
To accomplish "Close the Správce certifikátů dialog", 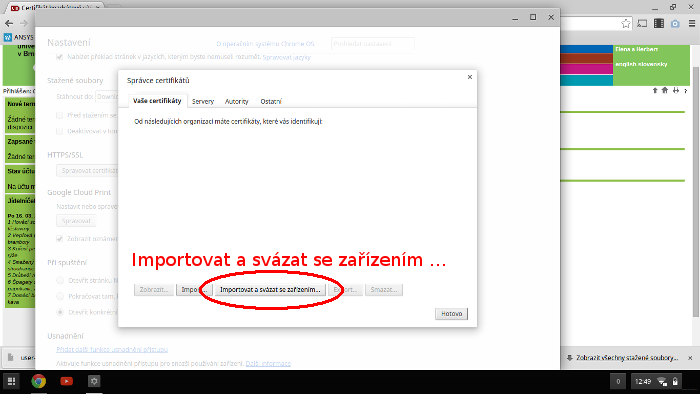I will (x=470, y=77).
